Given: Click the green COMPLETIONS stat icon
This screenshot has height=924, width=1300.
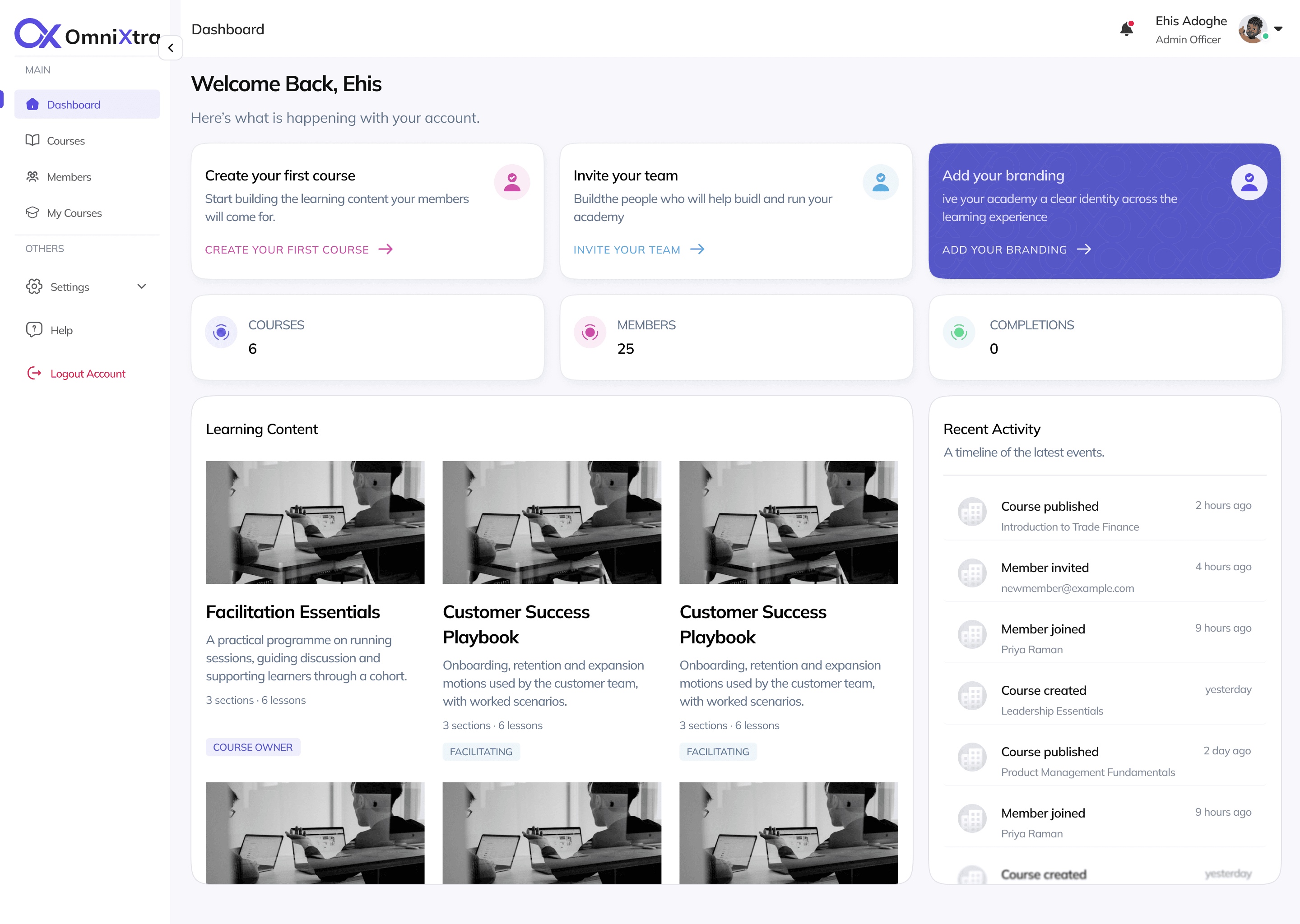Looking at the screenshot, I should click(x=959, y=332).
